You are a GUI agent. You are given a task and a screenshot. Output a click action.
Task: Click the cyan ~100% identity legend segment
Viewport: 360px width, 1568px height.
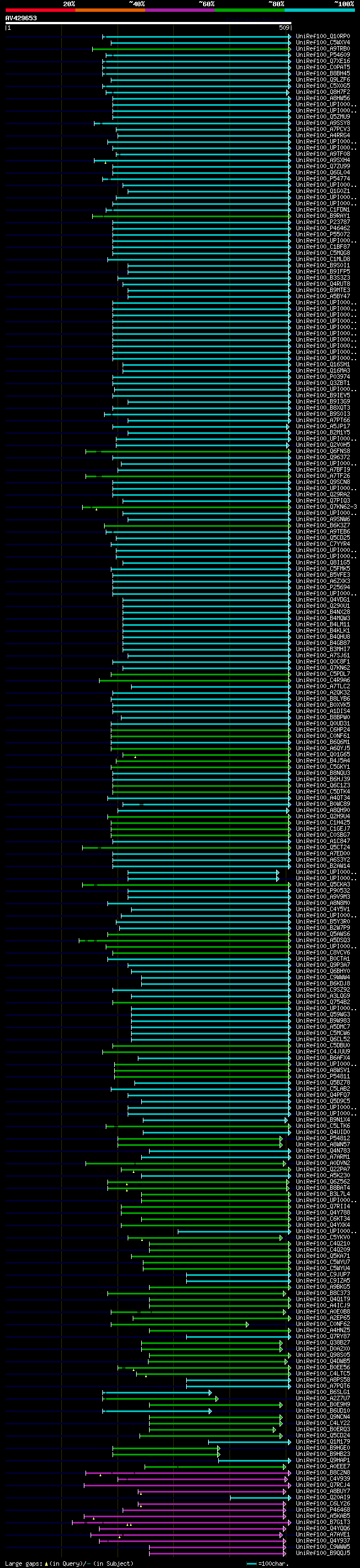[319, 10]
